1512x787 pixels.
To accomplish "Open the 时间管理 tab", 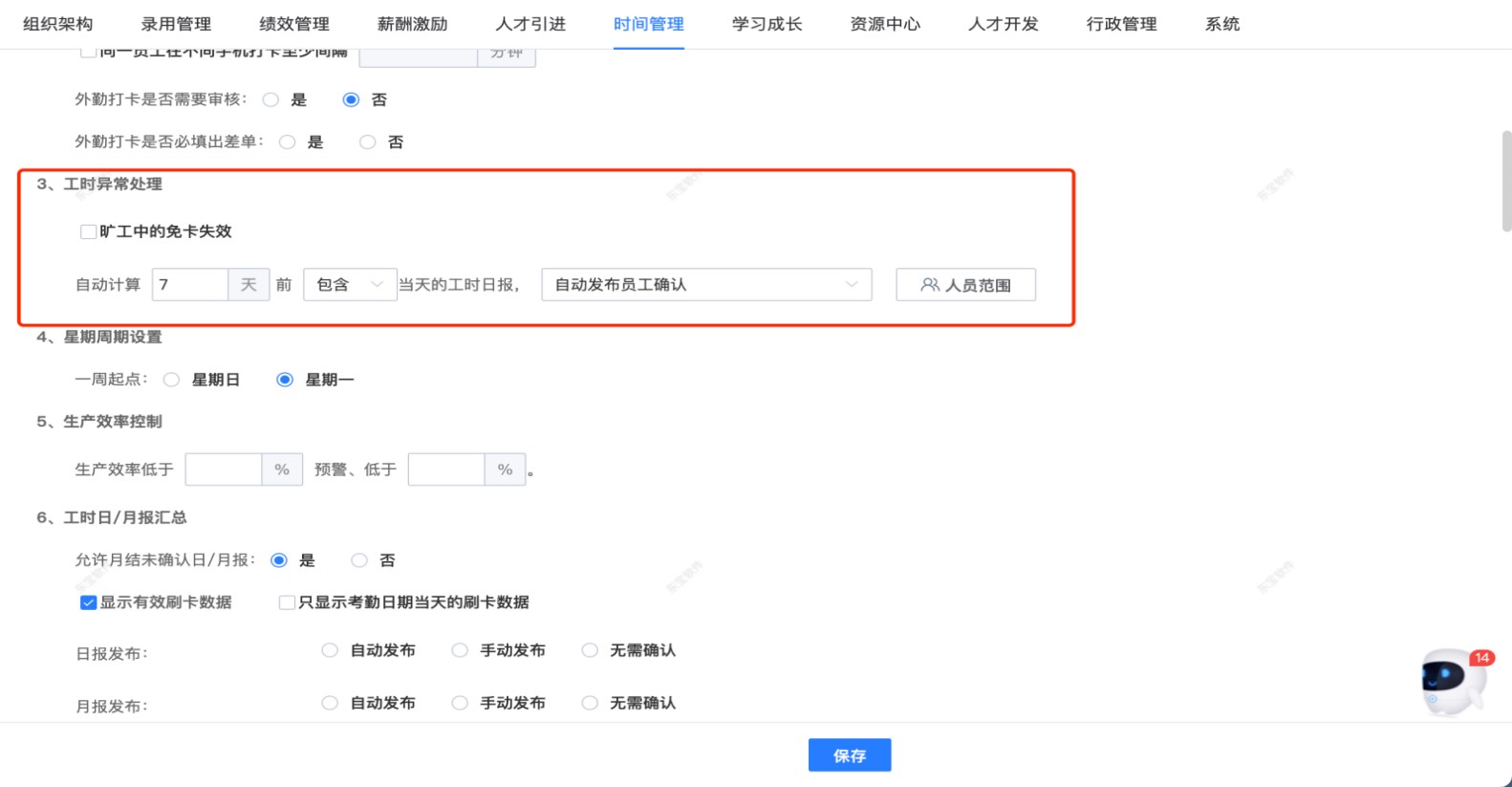I will [x=648, y=24].
